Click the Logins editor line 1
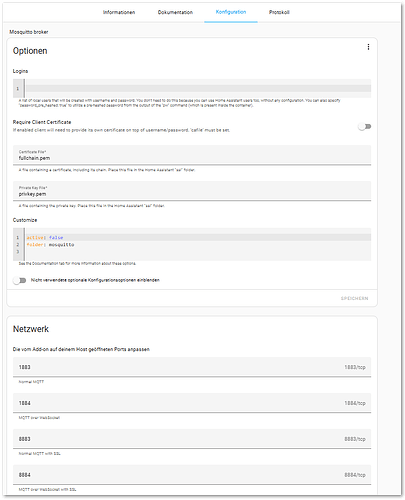This screenshot has height=500, width=405. [198, 89]
